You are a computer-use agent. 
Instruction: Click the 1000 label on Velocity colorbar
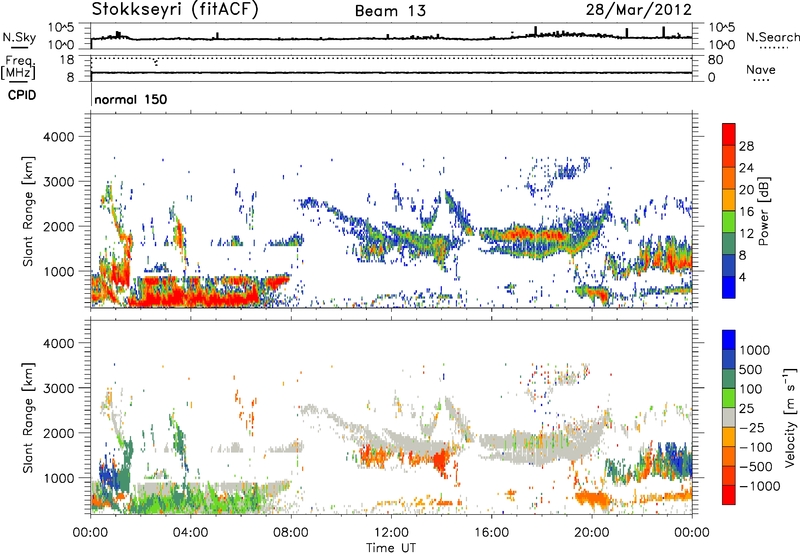[x=755, y=350]
